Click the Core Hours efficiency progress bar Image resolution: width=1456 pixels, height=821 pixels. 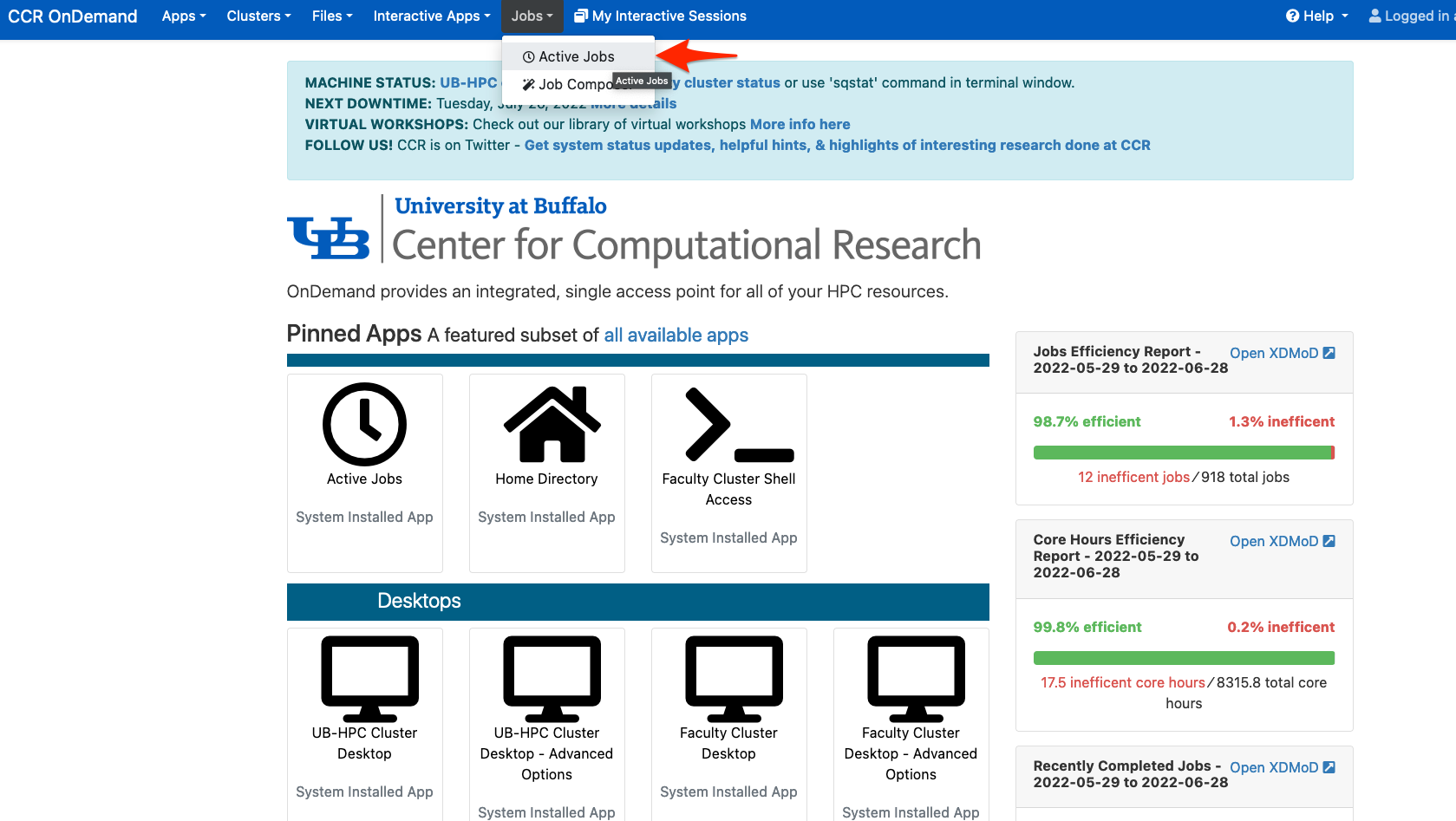(1184, 658)
